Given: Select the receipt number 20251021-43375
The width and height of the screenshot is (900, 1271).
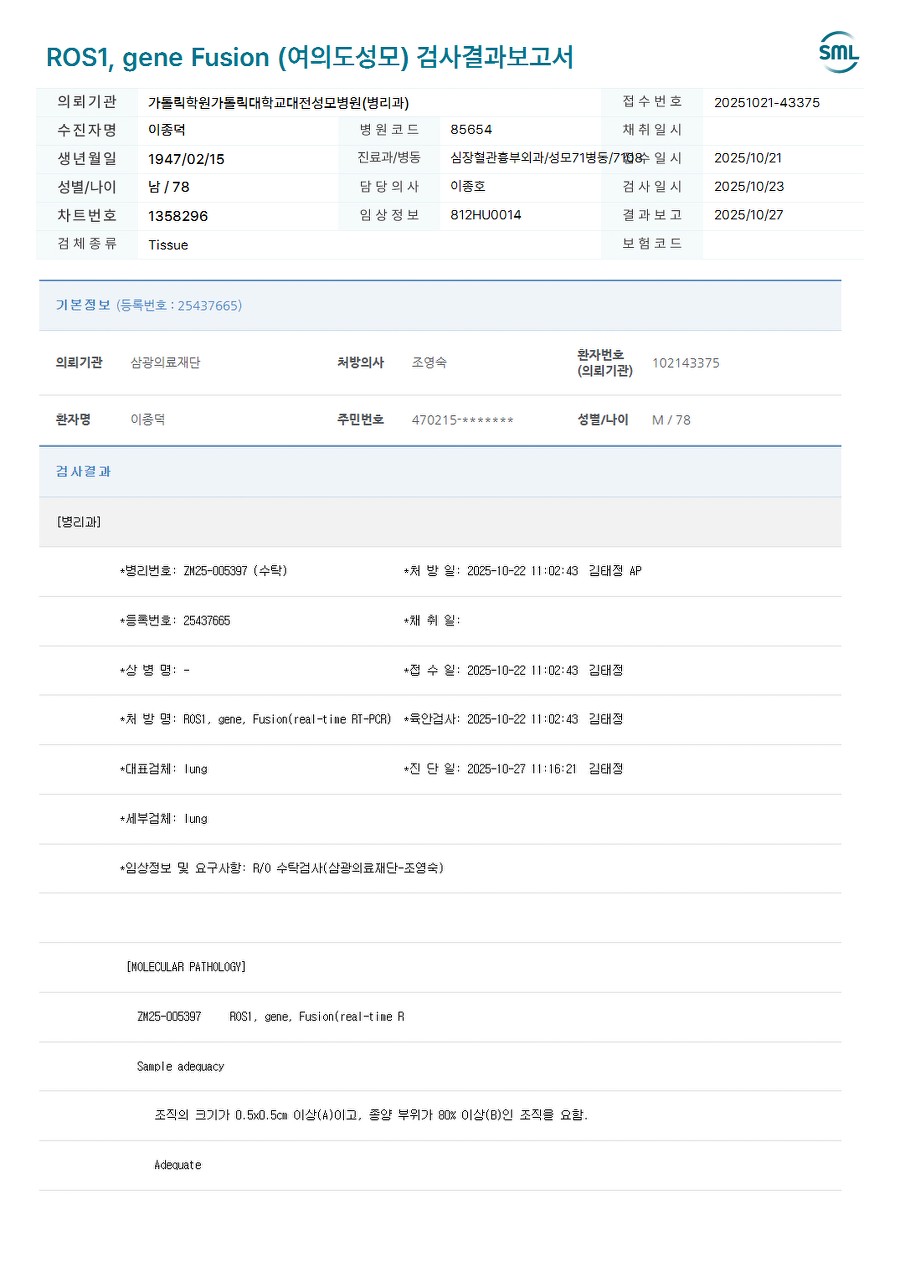Looking at the screenshot, I should tap(767, 102).
